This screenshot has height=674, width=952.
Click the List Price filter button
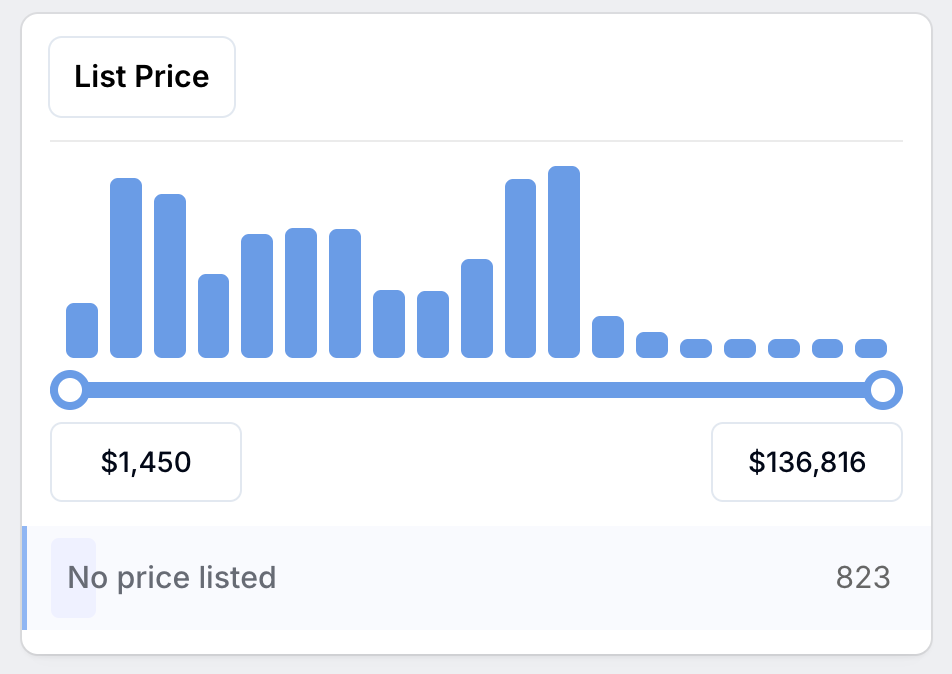coord(142,77)
